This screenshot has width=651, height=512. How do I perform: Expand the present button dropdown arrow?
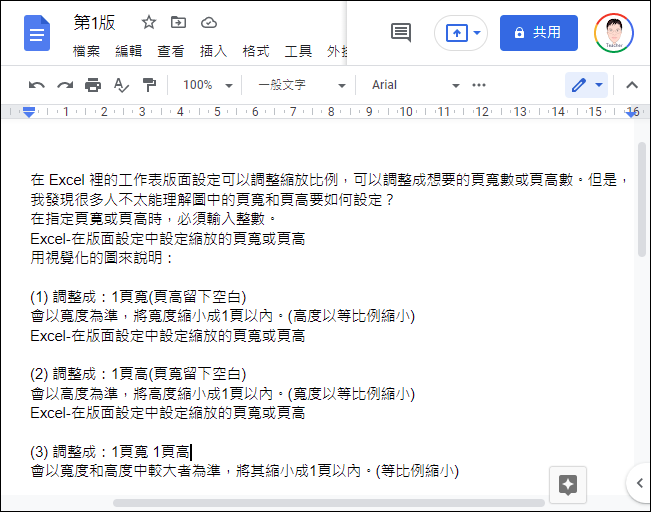pos(477,33)
